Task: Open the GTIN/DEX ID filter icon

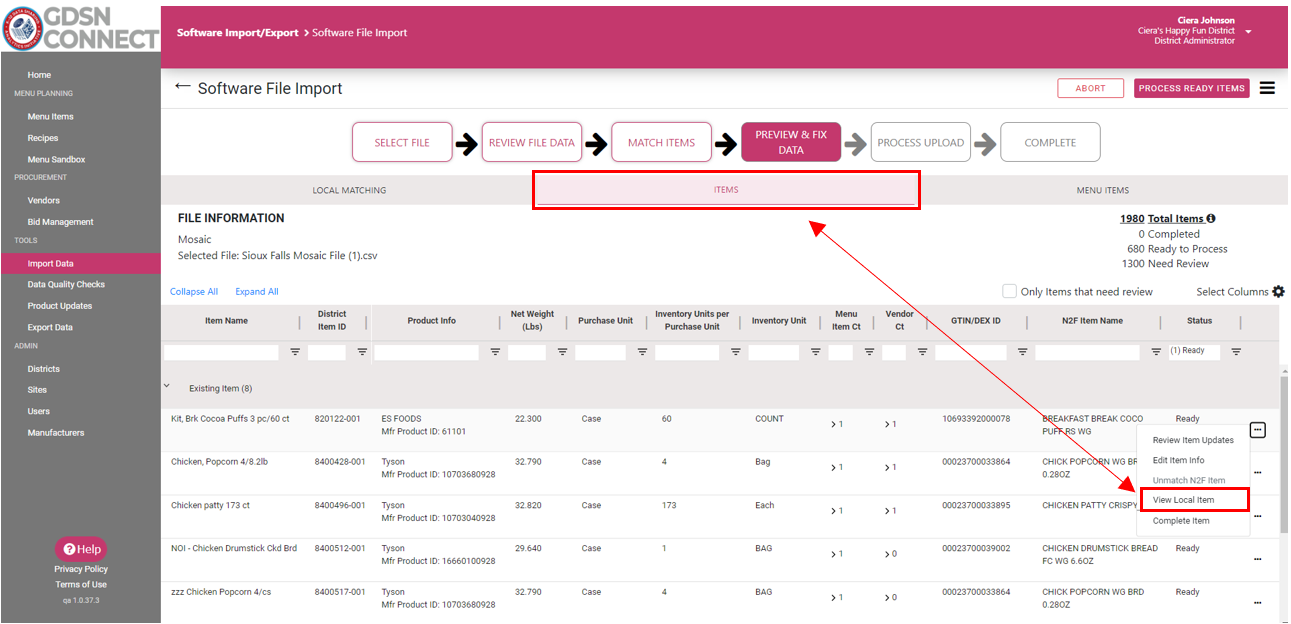Action: [x=1022, y=352]
